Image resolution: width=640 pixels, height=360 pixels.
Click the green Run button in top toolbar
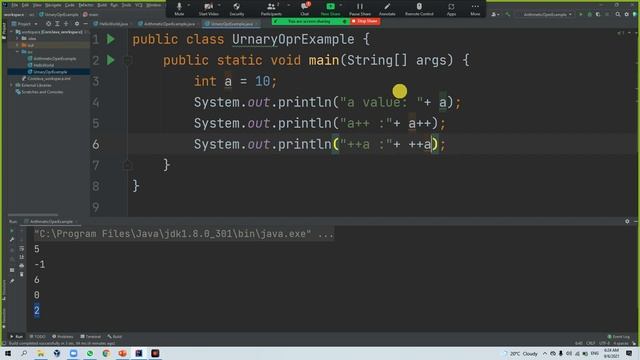pyautogui.click(x=581, y=14)
